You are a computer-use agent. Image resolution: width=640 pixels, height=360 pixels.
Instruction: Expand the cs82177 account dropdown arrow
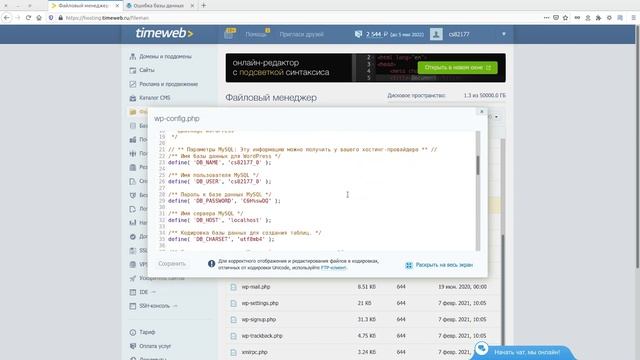504,34
